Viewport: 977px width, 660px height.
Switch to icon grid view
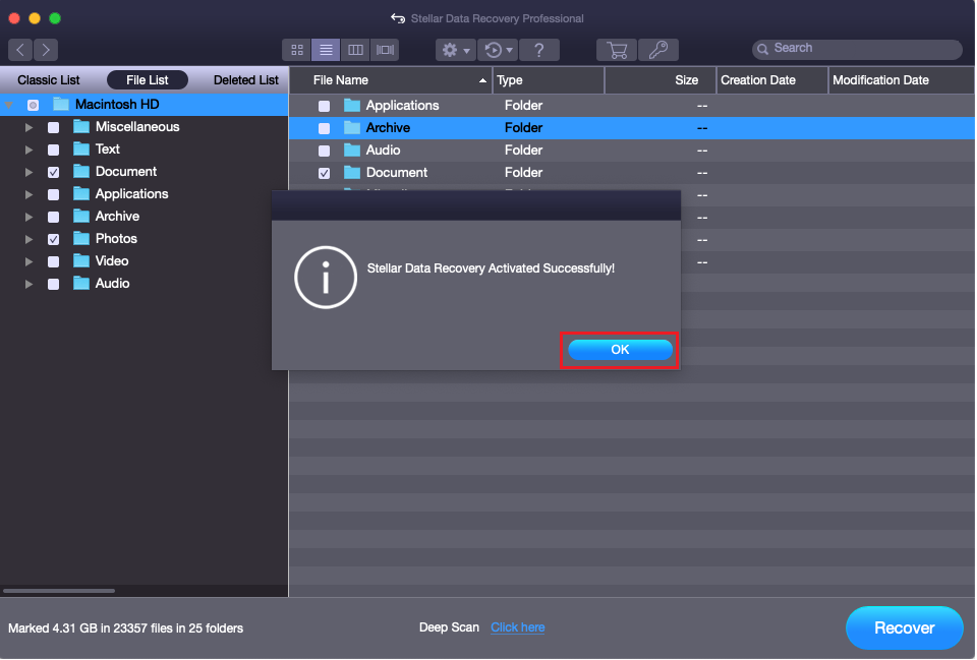(297, 49)
